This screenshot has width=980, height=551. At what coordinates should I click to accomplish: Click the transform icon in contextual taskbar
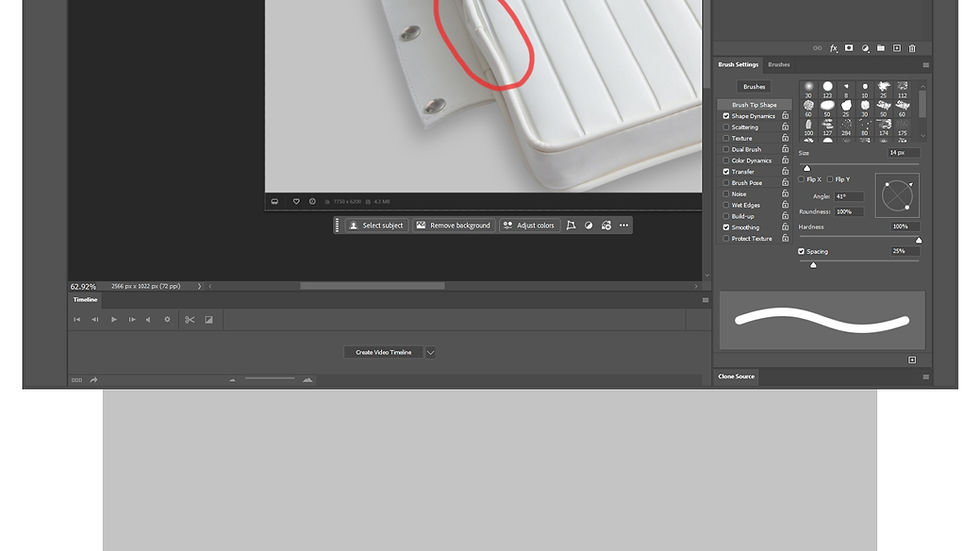(571, 226)
